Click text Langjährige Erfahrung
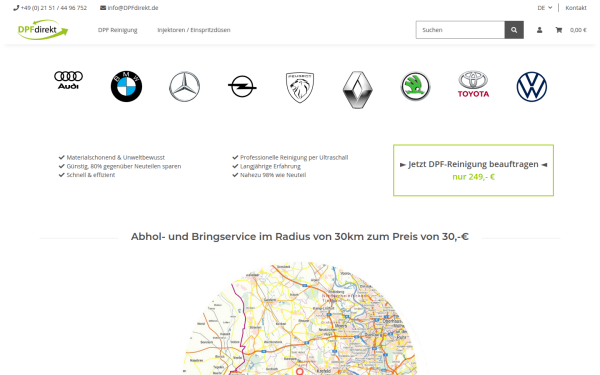Image resolution: width=600 pixels, height=375 pixels. pyautogui.click(x=270, y=166)
